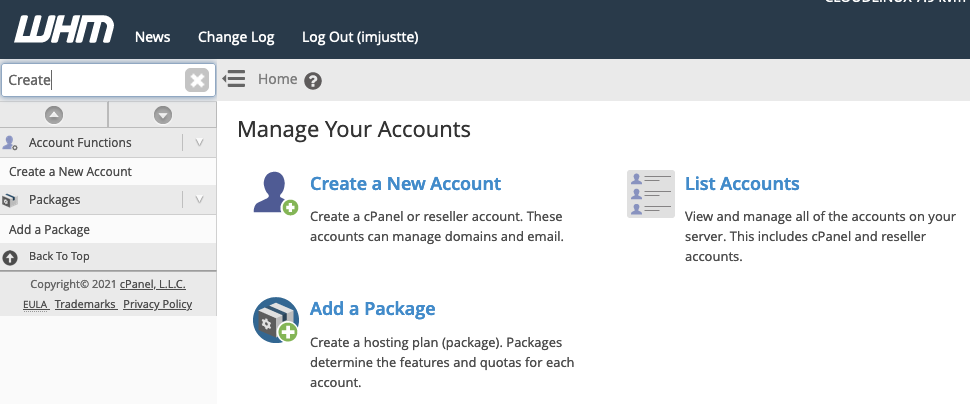Collapse the Packages section chevron
The image size is (970, 404).
click(200, 200)
